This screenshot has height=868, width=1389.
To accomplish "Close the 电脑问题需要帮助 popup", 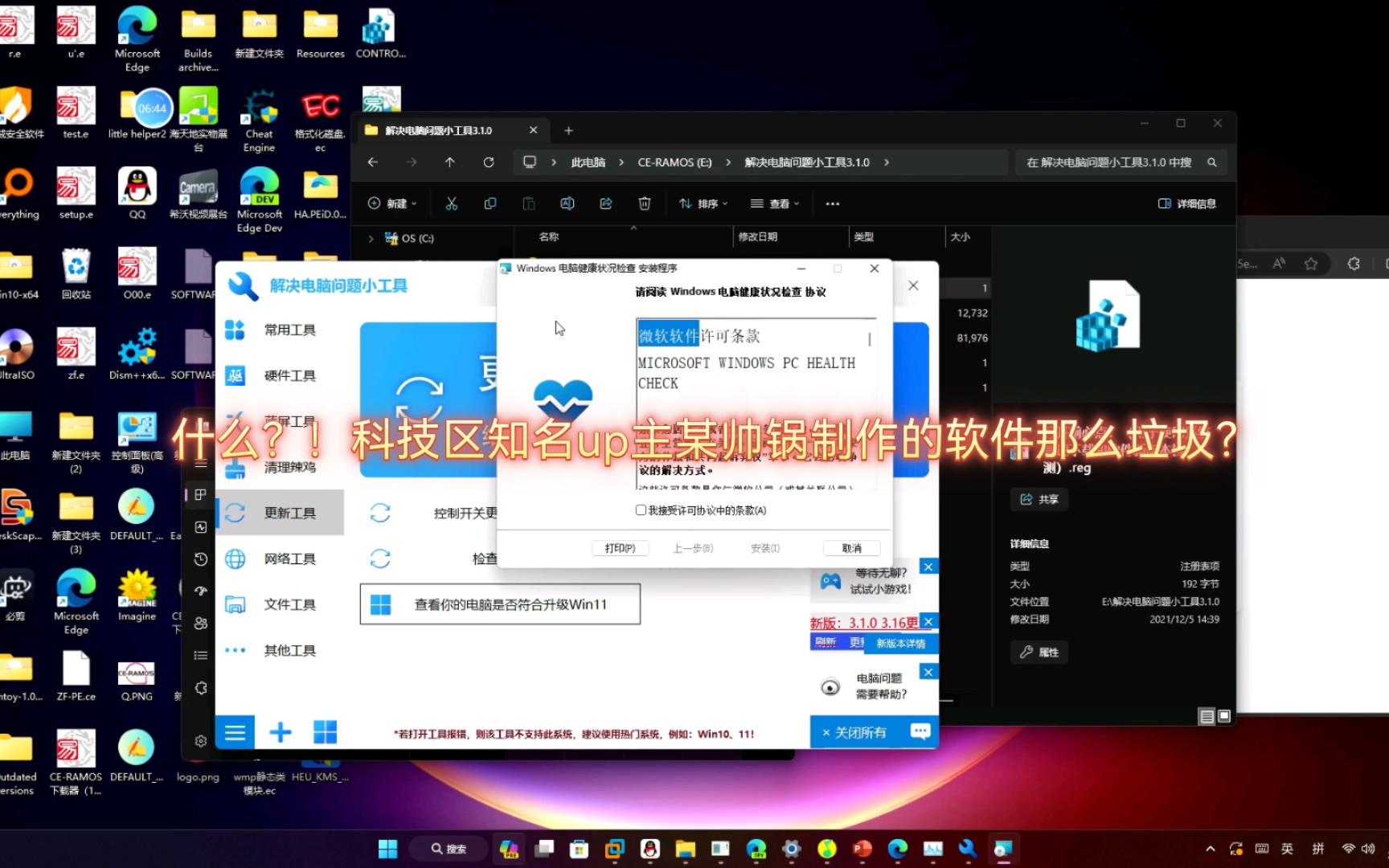I will click(x=928, y=672).
